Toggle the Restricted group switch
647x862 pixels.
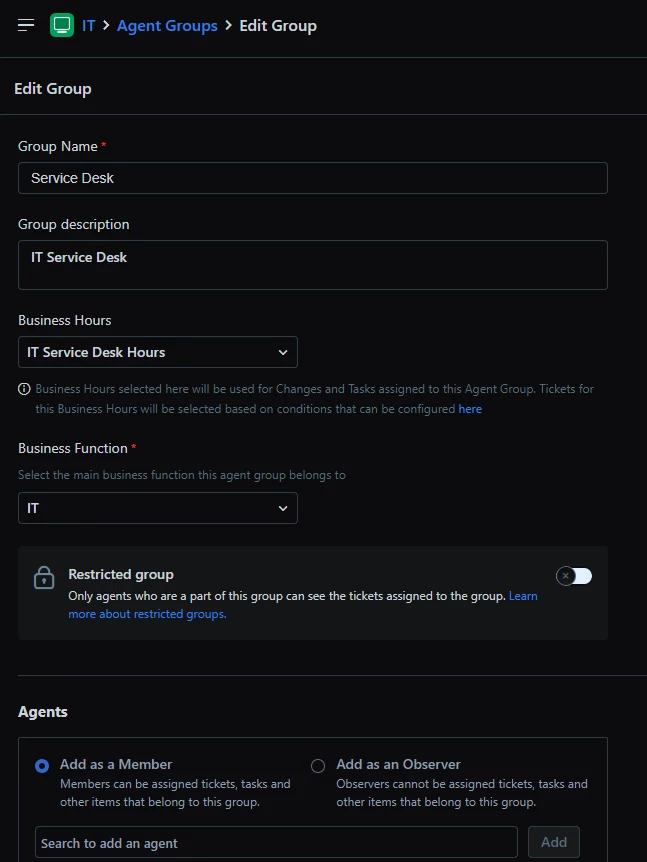coord(574,576)
